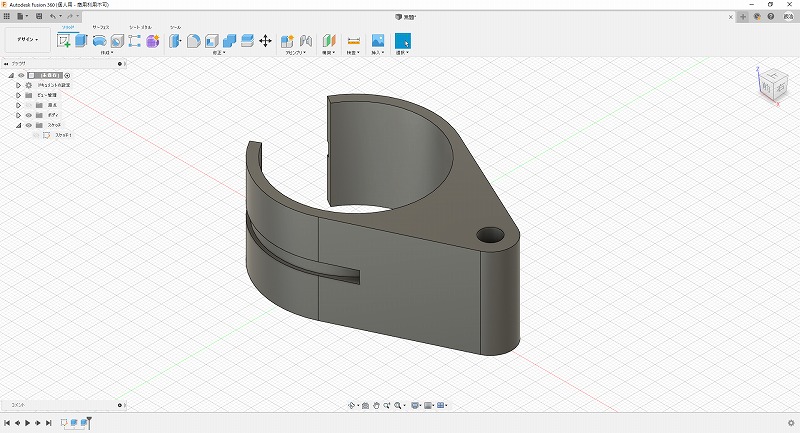Click the Extrude tool icon
The width and height of the screenshot is (800, 433).
(82, 41)
